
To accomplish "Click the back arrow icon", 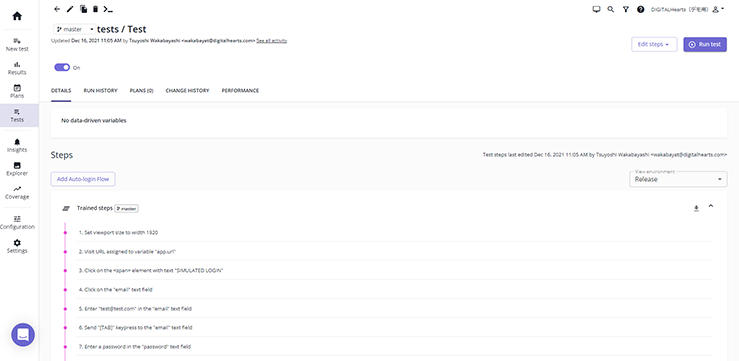I will (57, 9).
